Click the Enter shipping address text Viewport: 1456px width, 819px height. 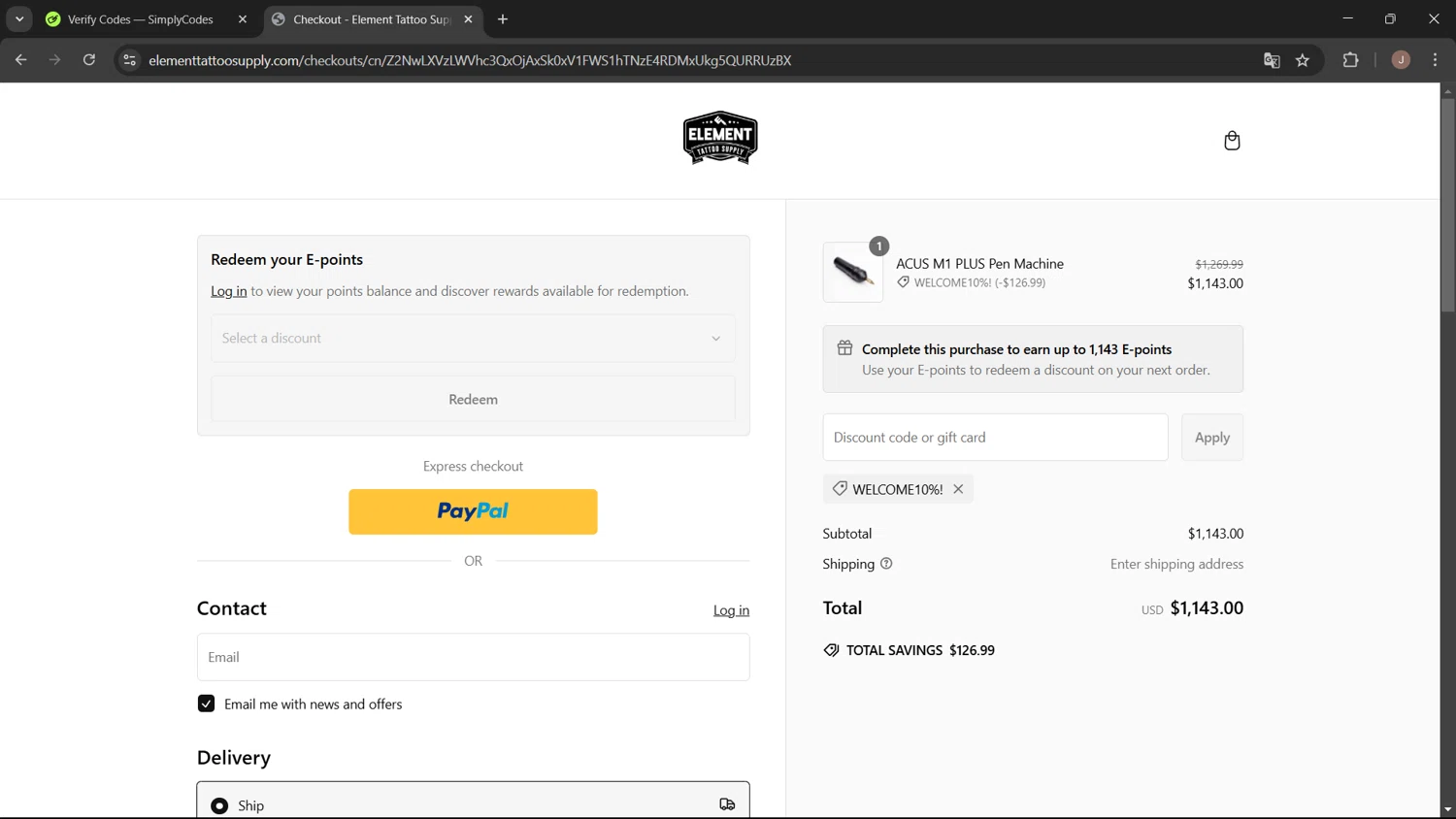pyautogui.click(x=1176, y=564)
